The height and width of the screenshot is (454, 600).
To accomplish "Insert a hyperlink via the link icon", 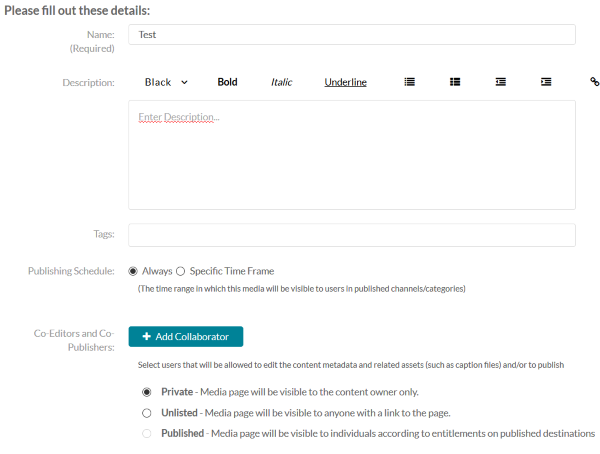I will point(594,82).
